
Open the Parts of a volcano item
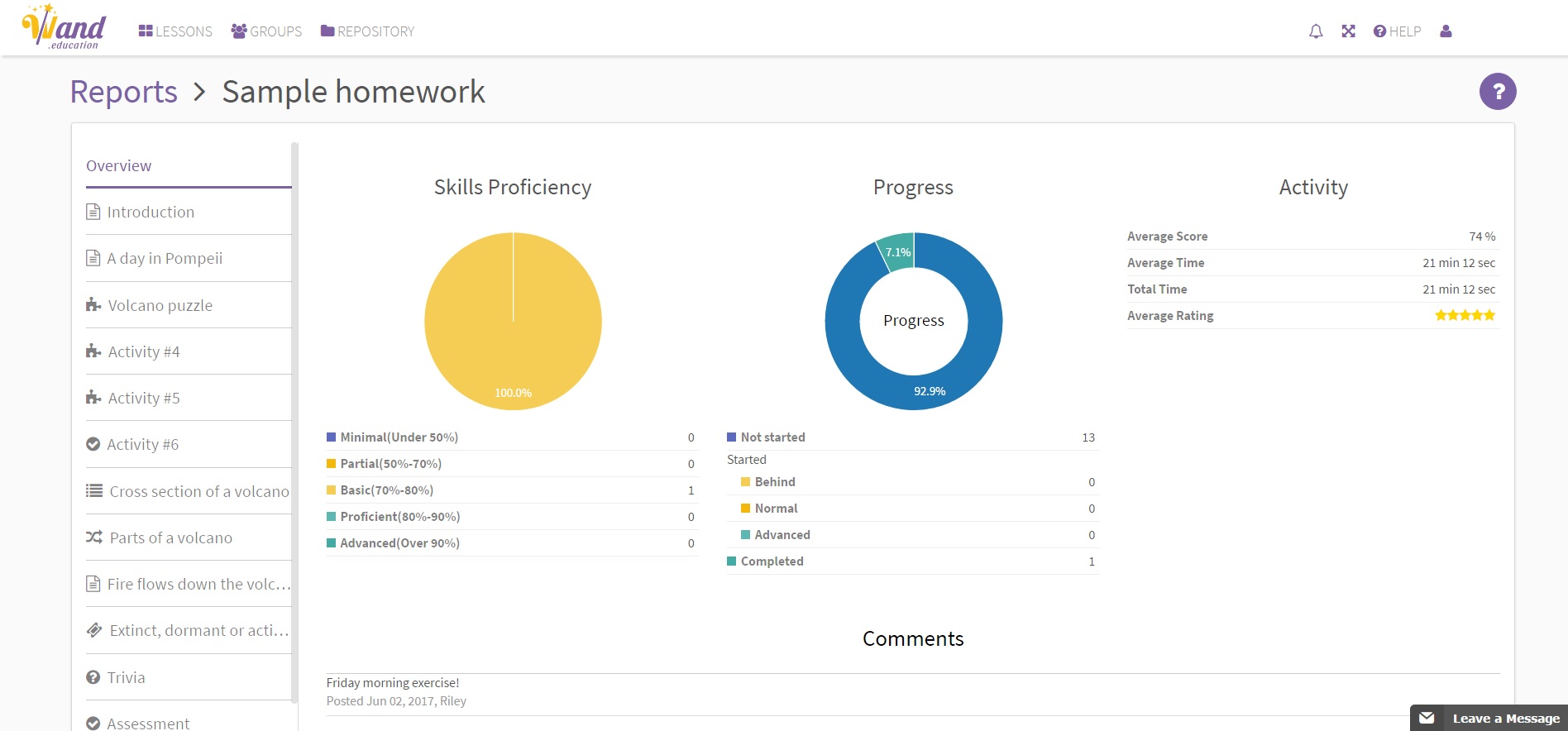click(x=170, y=537)
